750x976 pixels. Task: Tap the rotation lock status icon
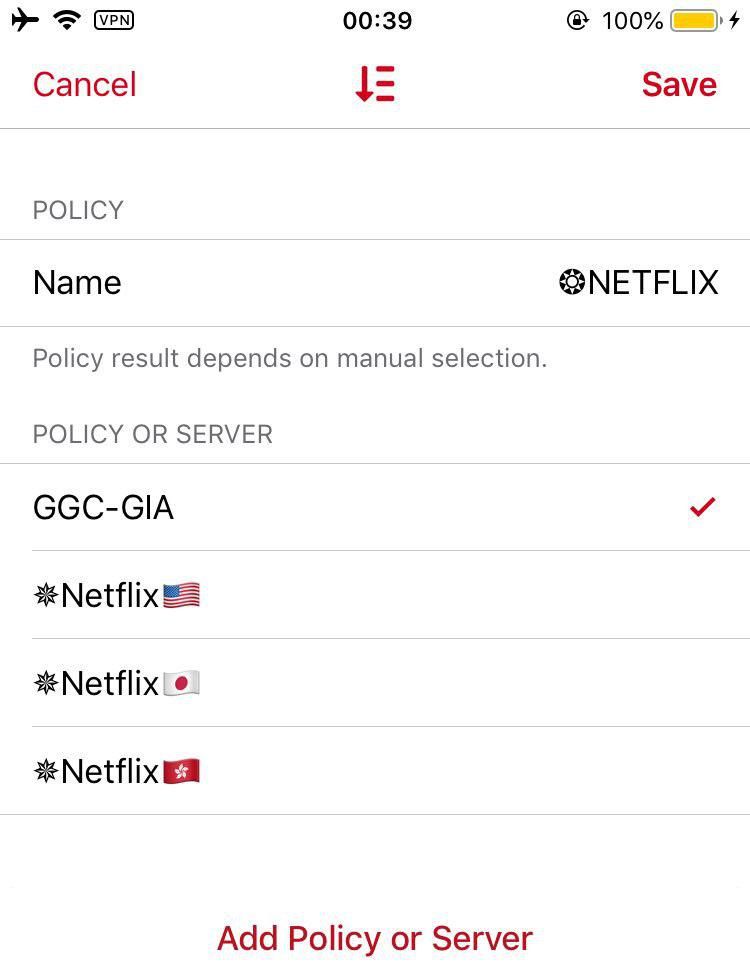click(577, 20)
